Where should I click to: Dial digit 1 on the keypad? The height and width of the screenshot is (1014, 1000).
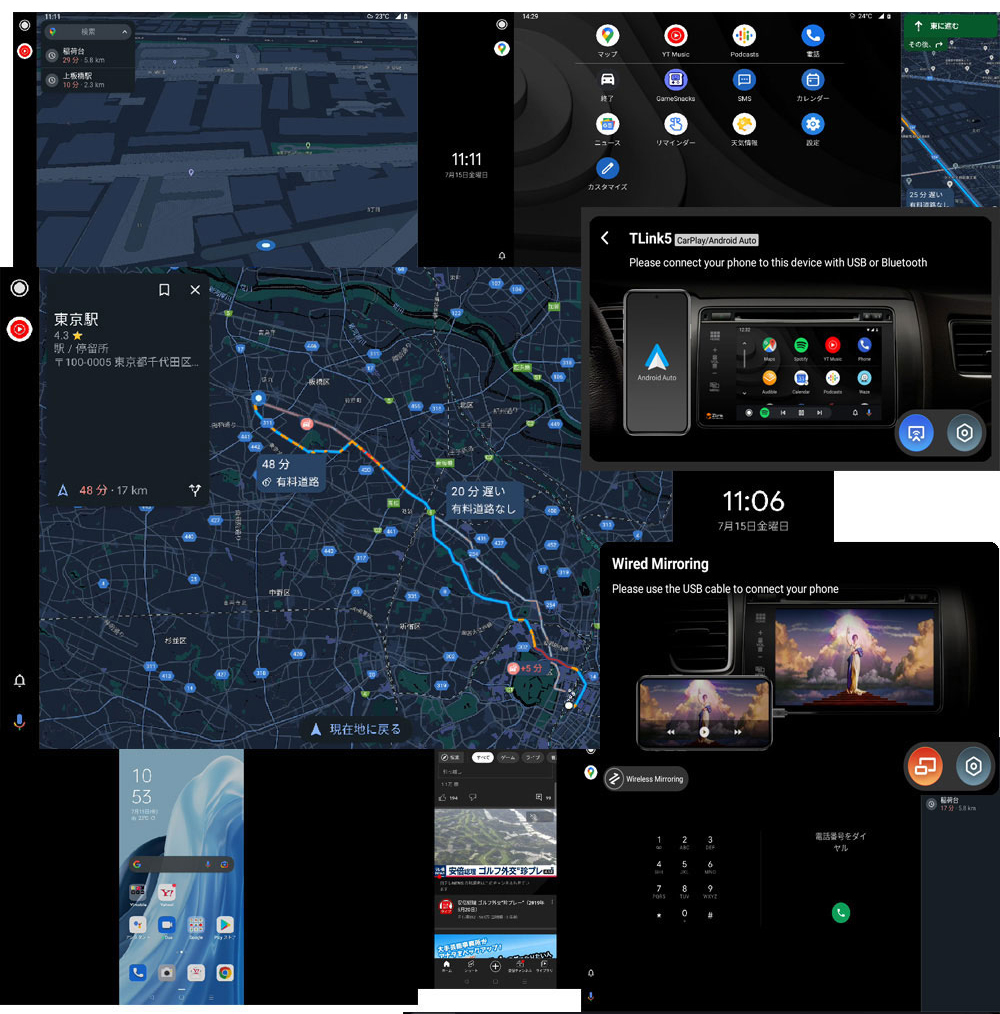pyautogui.click(x=658, y=842)
